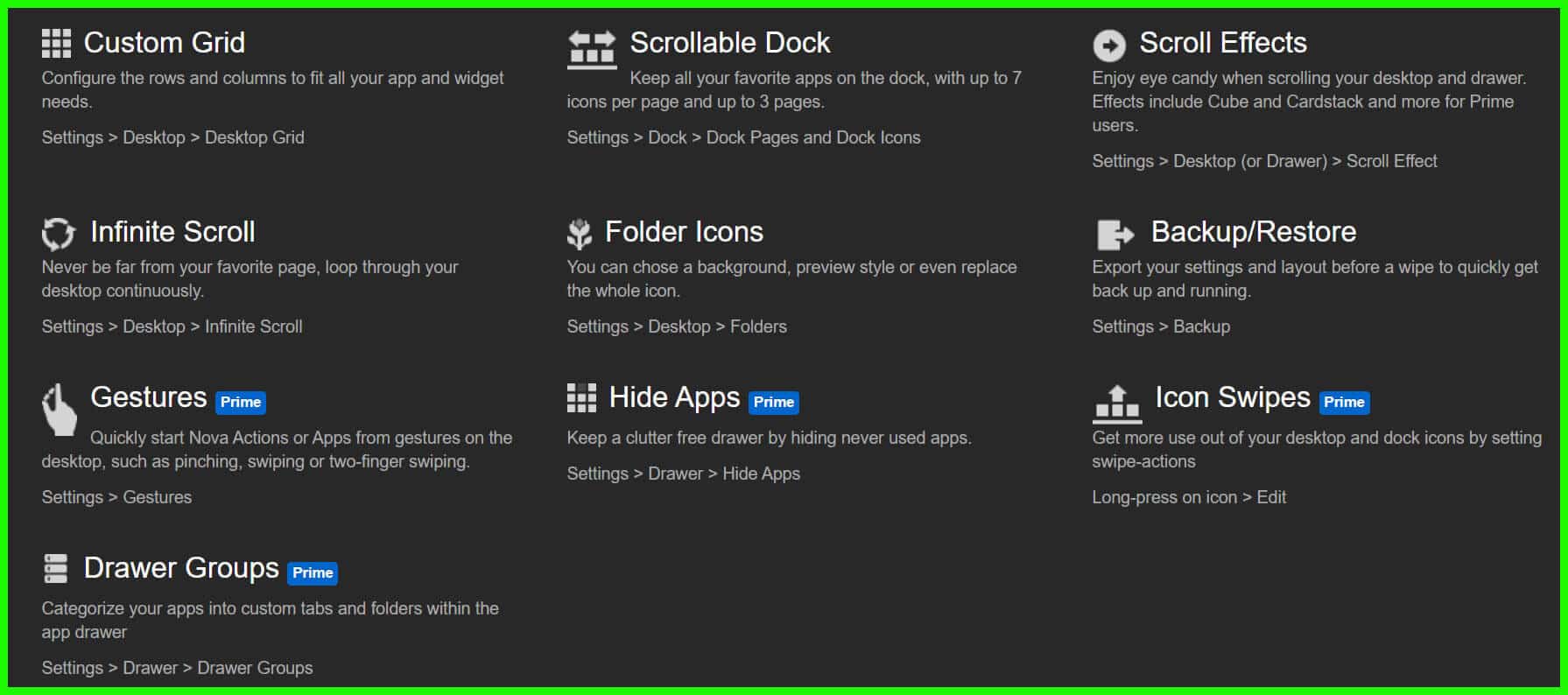Click 'Quickly start Nova Actions' description
This screenshot has width=1568, height=695.
278,449
